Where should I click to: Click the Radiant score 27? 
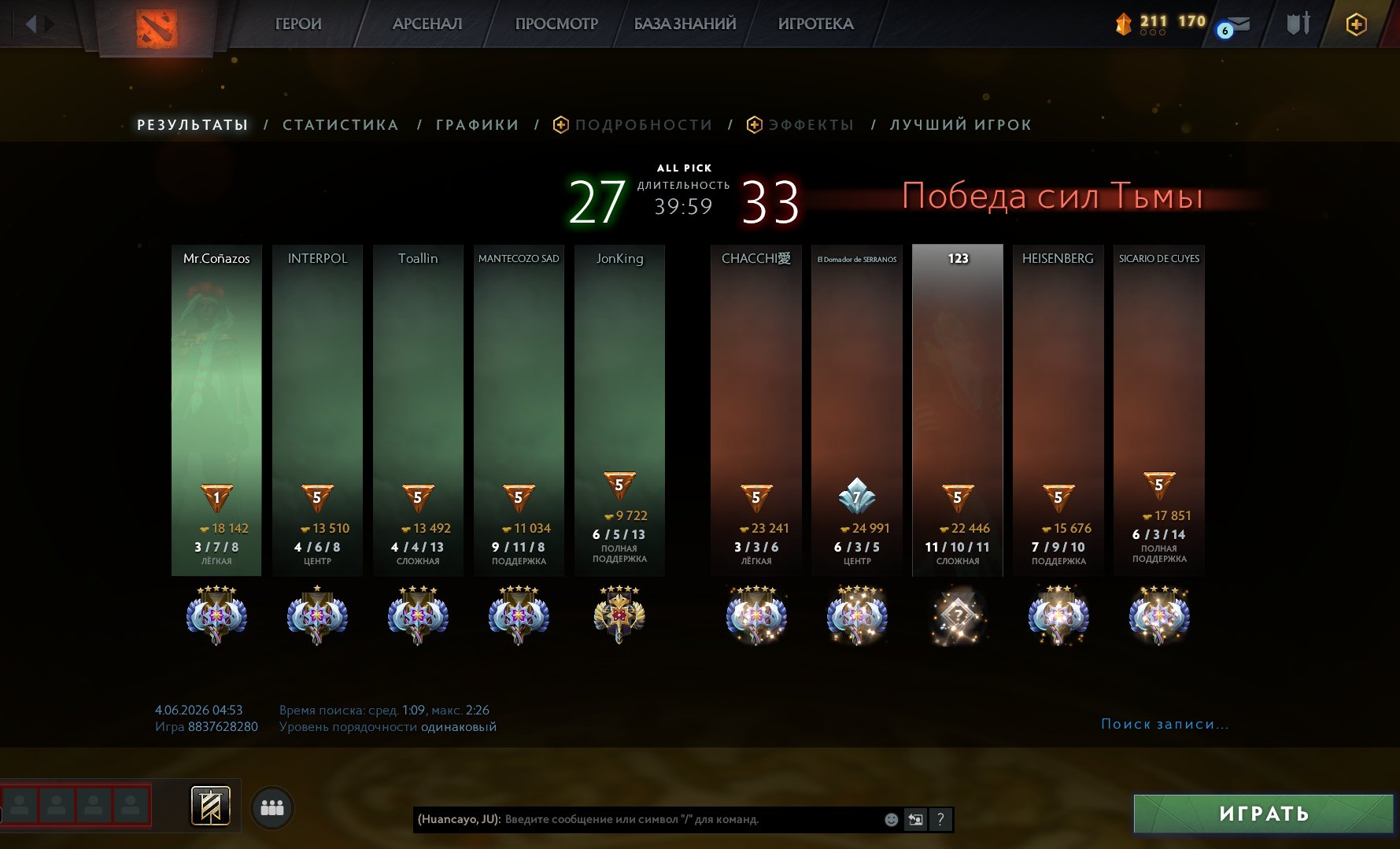(597, 201)
